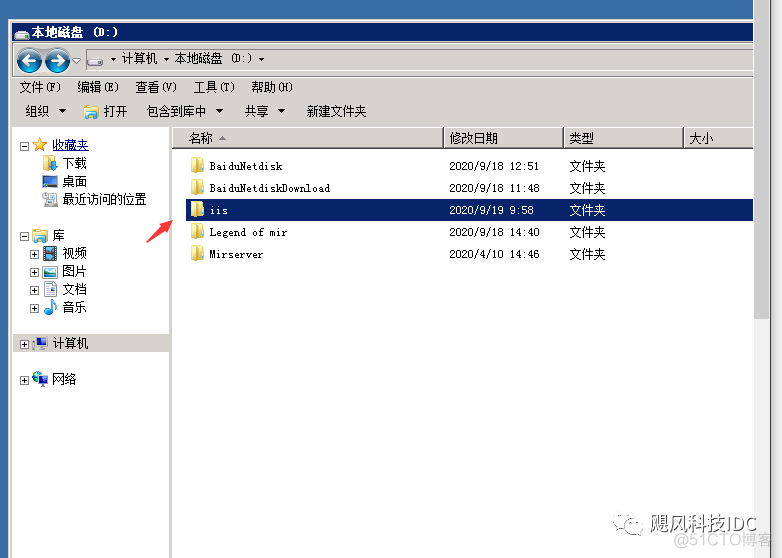Expand the 网络 tree node

(x=24, y=380)
